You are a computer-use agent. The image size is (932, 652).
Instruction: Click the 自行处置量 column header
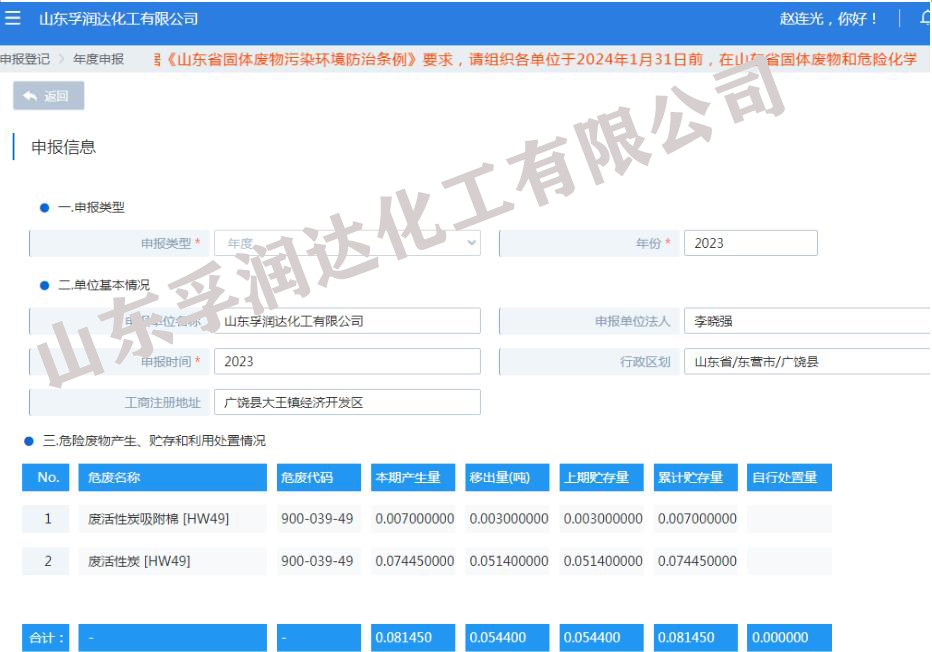coord(789,477)
